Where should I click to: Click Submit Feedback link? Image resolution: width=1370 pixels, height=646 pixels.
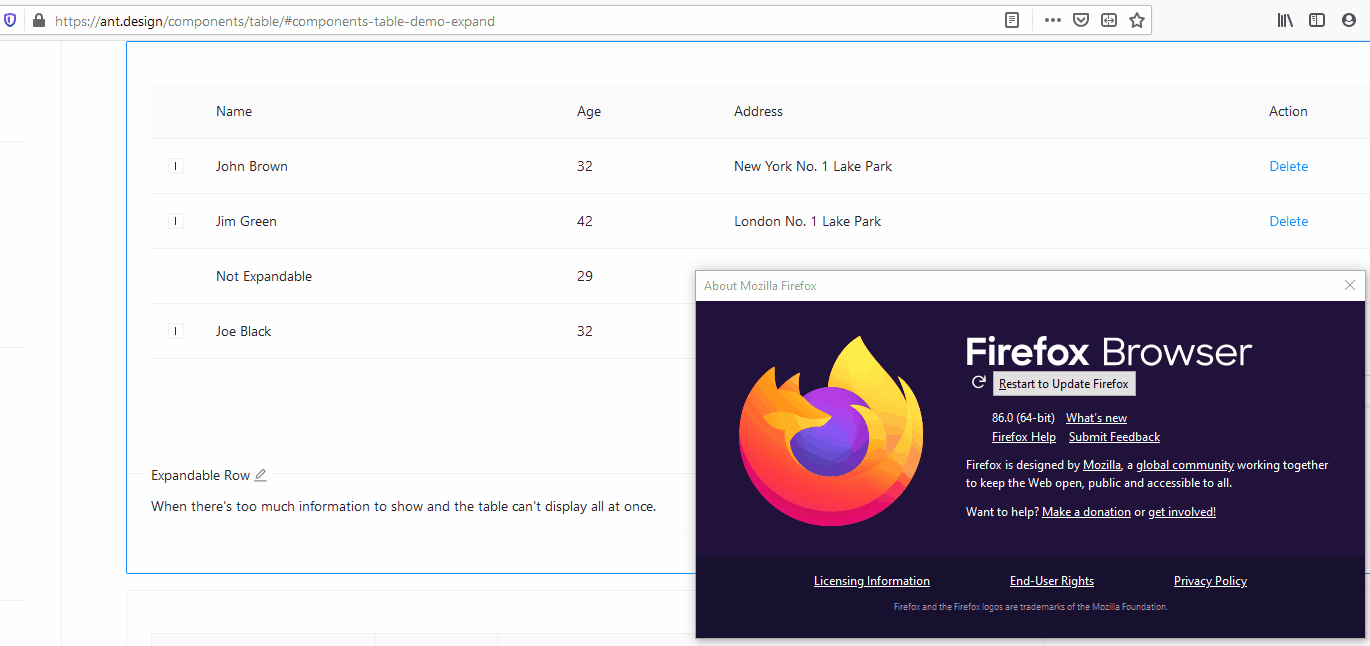[x=1114, y=437]
